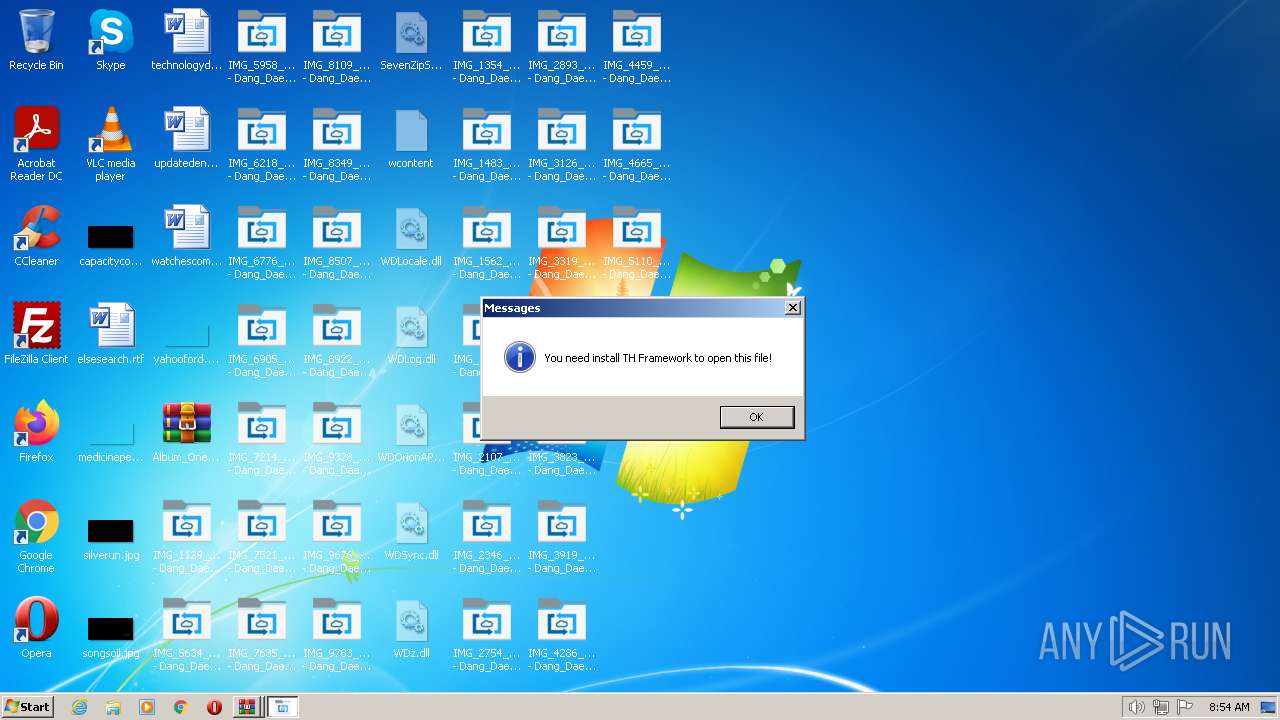Viewport: 1280px width, 720px height.
Task: Click the 'You need install TH Framework' message
Action: tap(658, 358)
